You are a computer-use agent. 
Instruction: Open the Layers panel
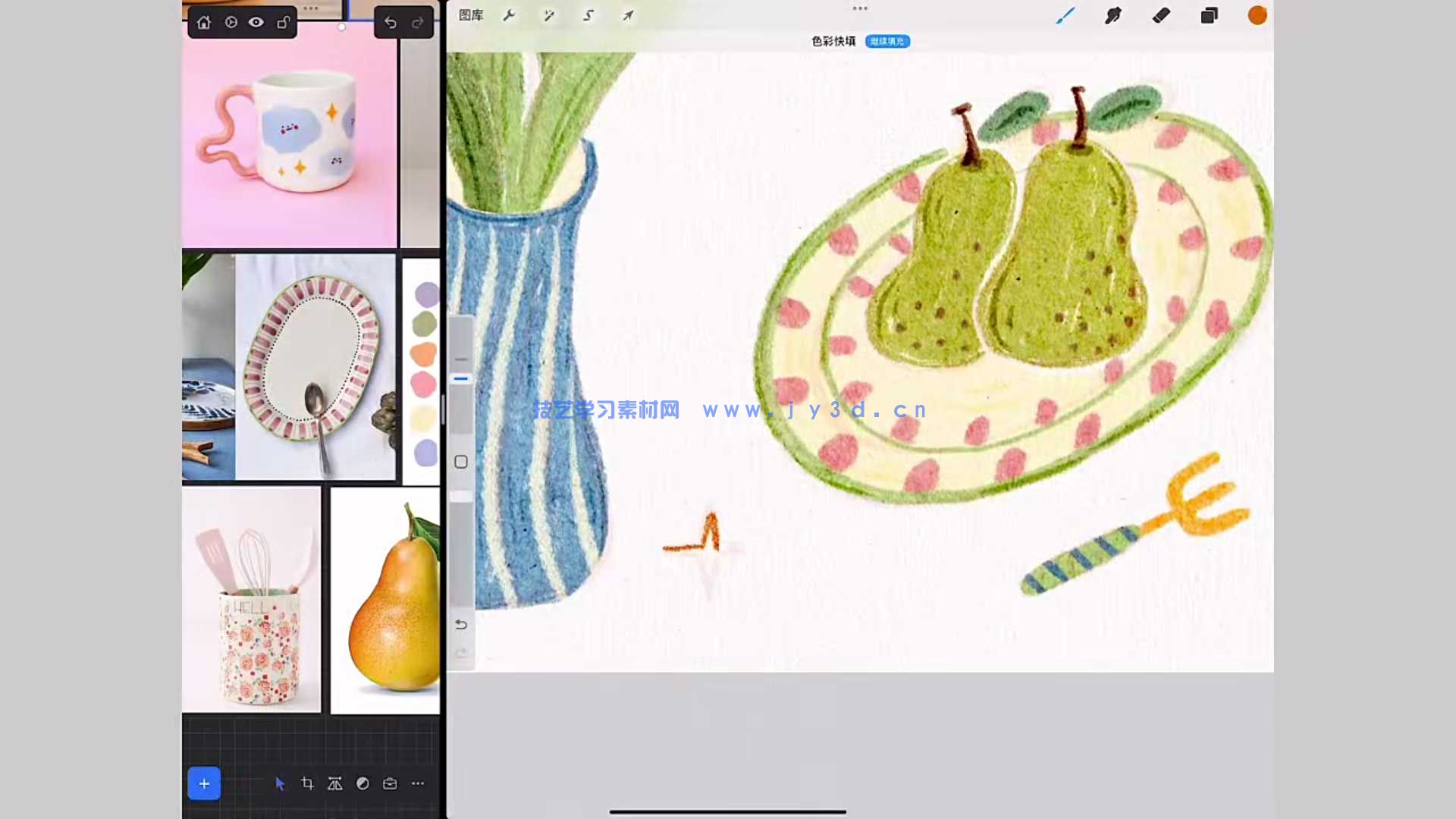tap(1209, 15)
